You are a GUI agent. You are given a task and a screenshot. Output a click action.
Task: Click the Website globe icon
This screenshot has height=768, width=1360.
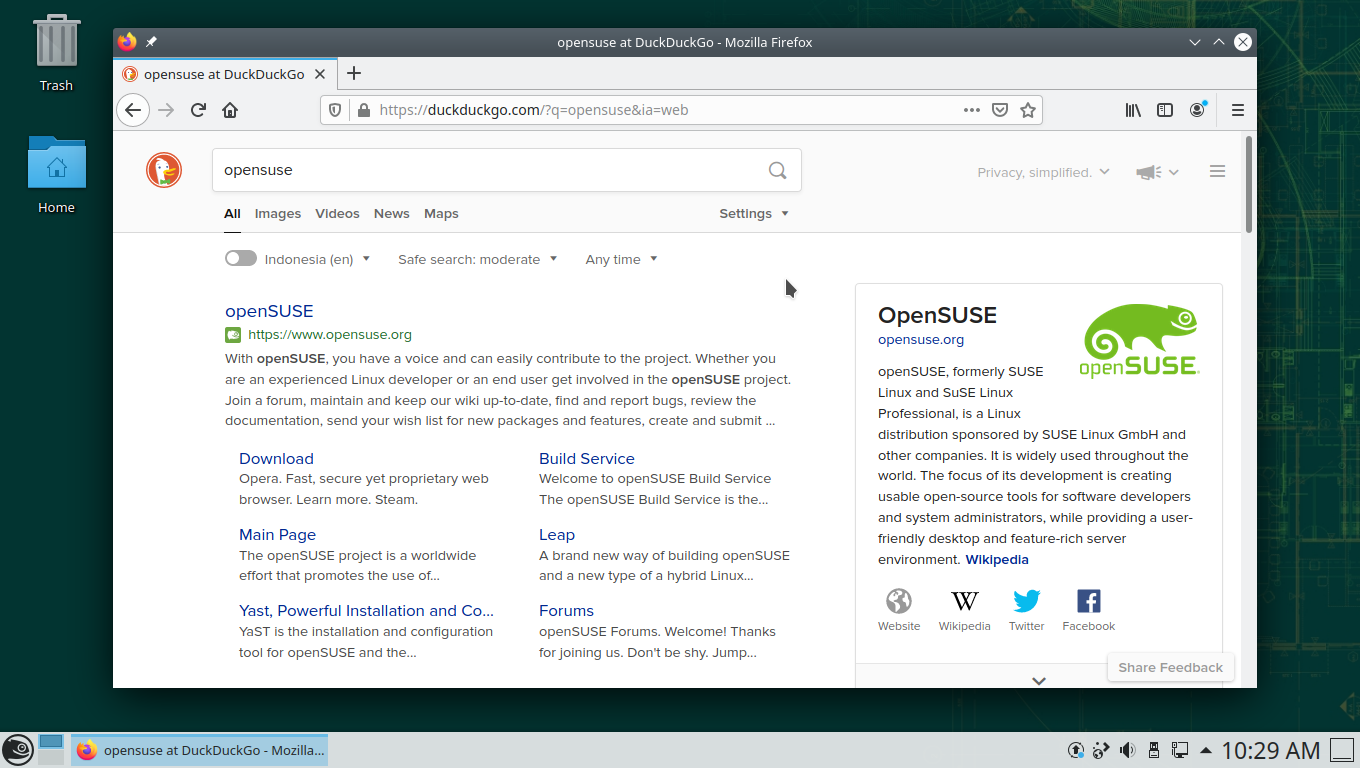pyautogui.click(x=899, y=601)
